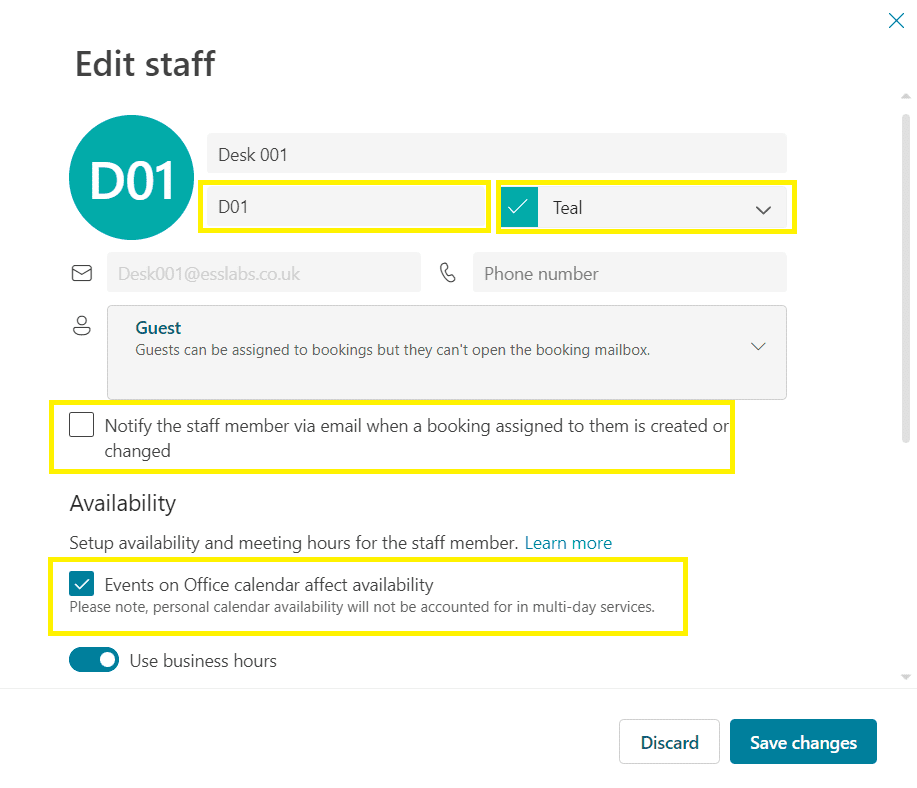Screen dimensions: 917x788
Task: Click the Save changes button
Action: click(803, 742)
